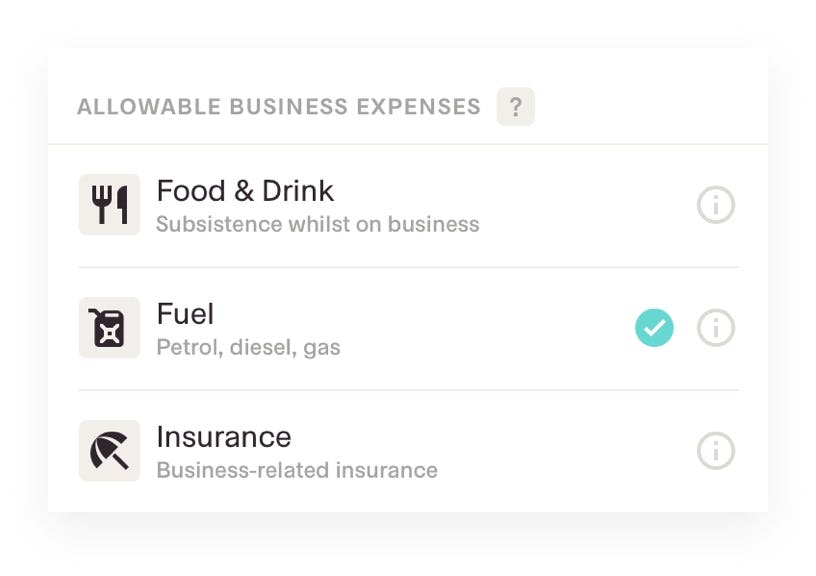Click the teal checkmark icon on Fuel
The height and width of the screenshot is (576, 816).
pos(655,327)
